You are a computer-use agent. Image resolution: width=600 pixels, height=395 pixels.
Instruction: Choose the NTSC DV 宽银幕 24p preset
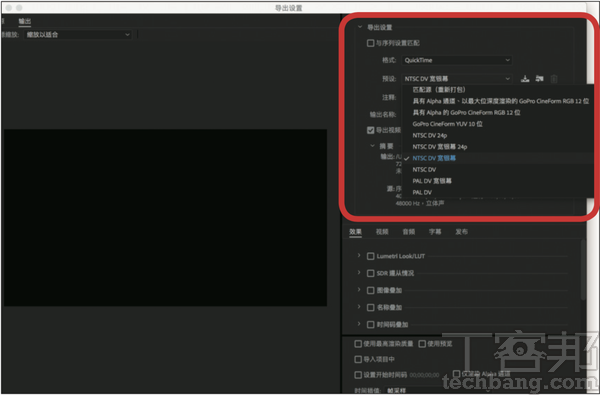click(497, 147)
